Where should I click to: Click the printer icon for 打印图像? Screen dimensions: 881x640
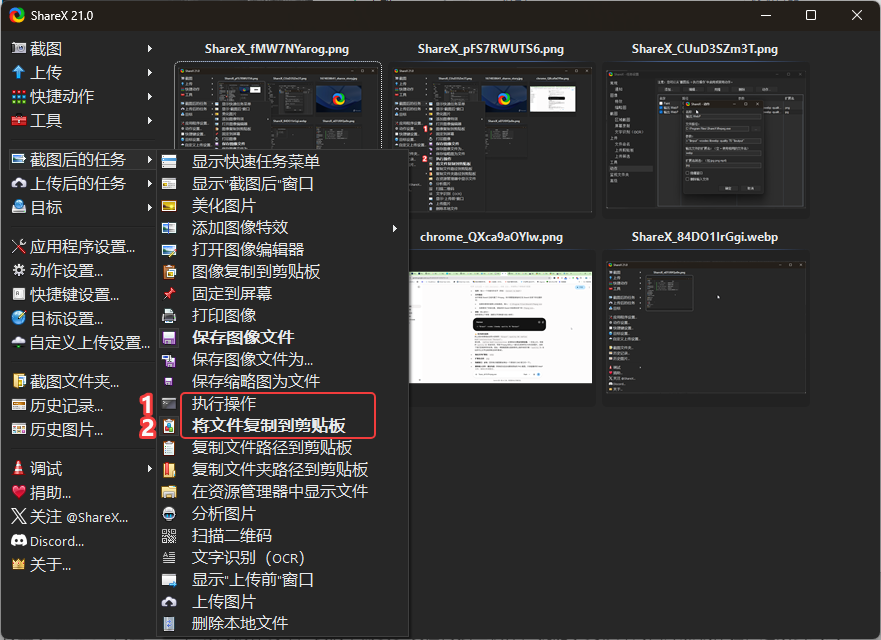pyautogui.click(x=169, y=315)
